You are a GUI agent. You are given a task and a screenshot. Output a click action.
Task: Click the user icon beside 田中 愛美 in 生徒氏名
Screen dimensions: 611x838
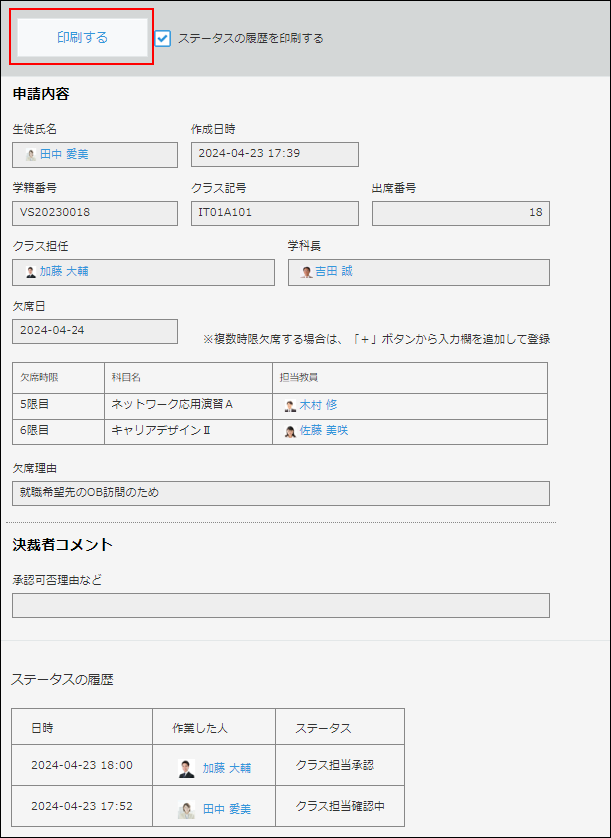click(33, 154)
